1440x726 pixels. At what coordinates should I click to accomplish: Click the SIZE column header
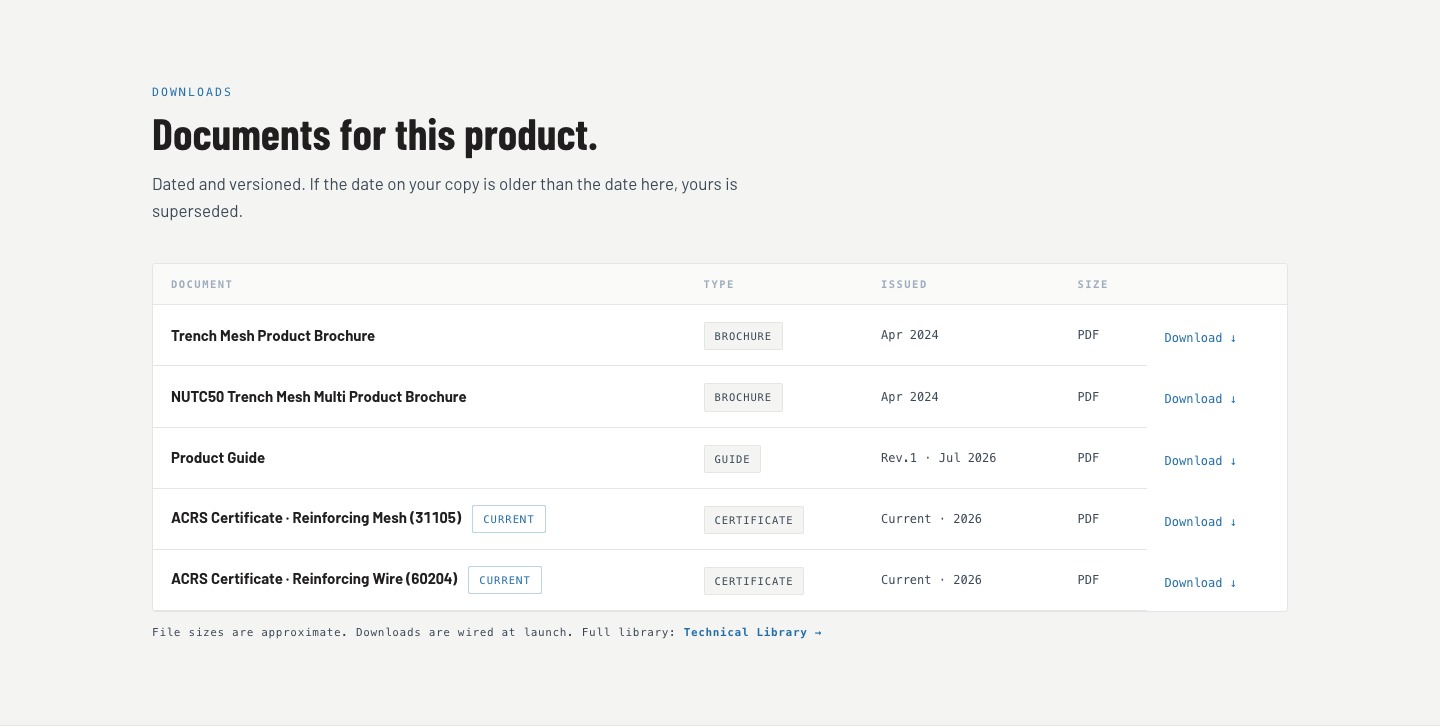(x=1093, y=285)
